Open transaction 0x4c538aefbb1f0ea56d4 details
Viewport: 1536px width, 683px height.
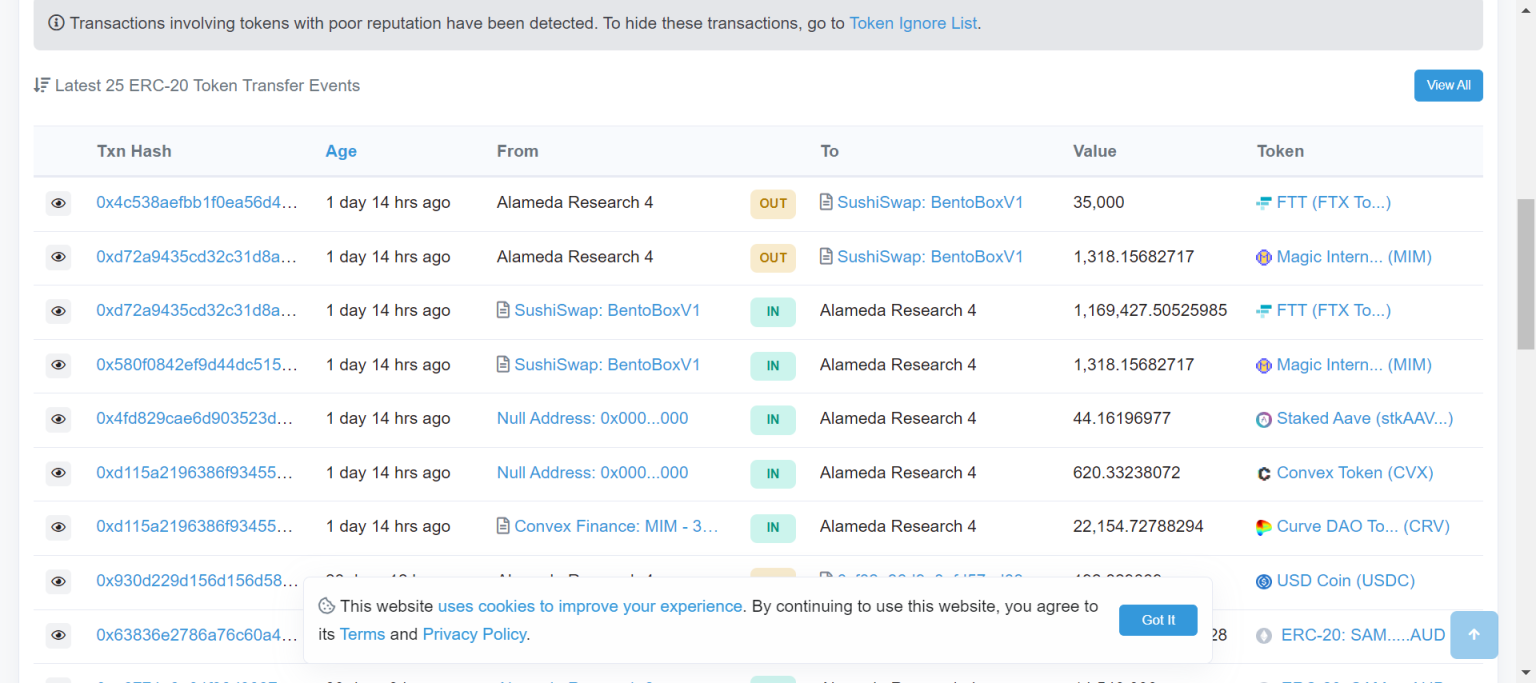(194, 202)
